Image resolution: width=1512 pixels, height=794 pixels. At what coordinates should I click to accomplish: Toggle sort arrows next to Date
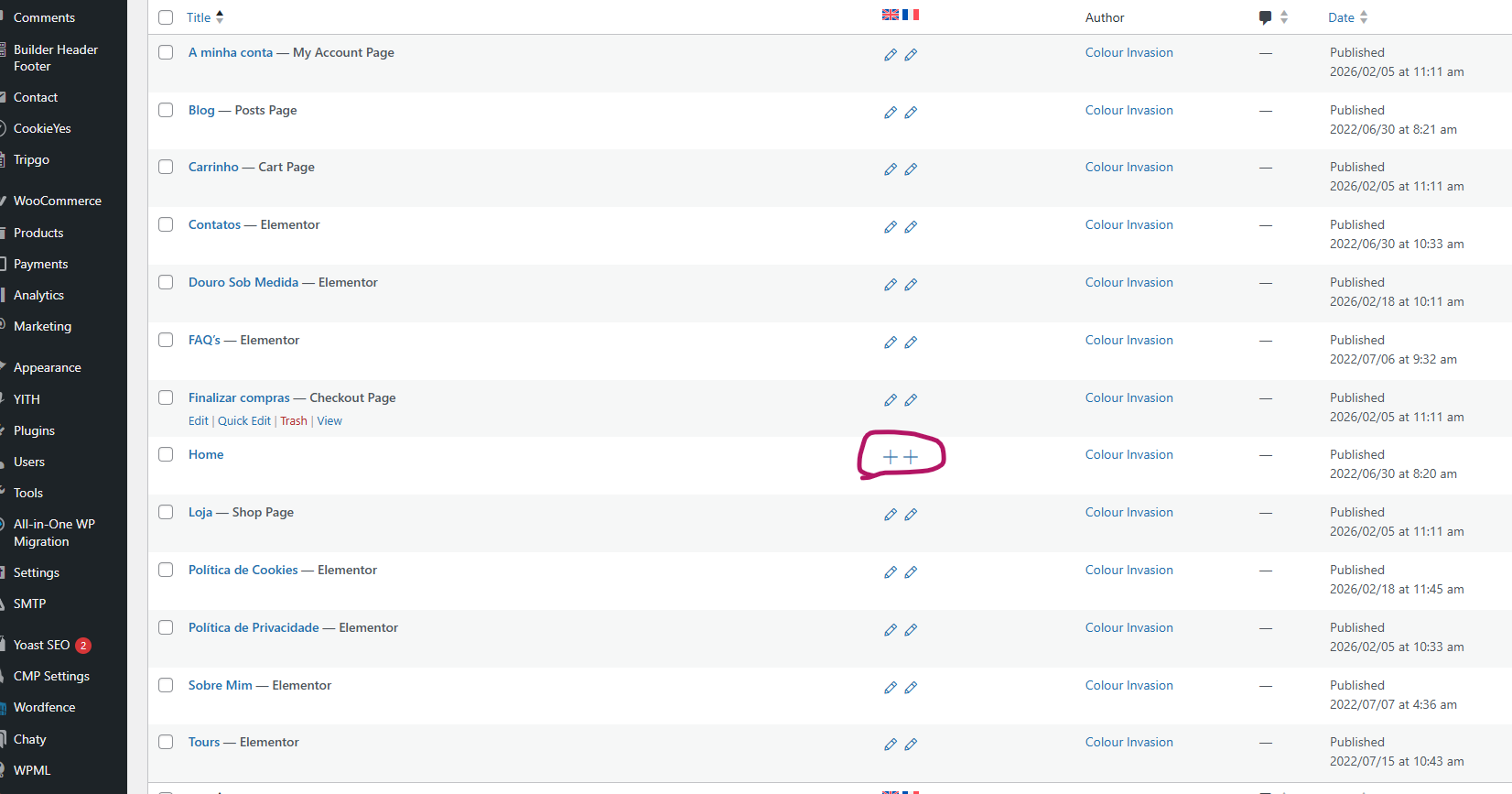(1364, 17)
